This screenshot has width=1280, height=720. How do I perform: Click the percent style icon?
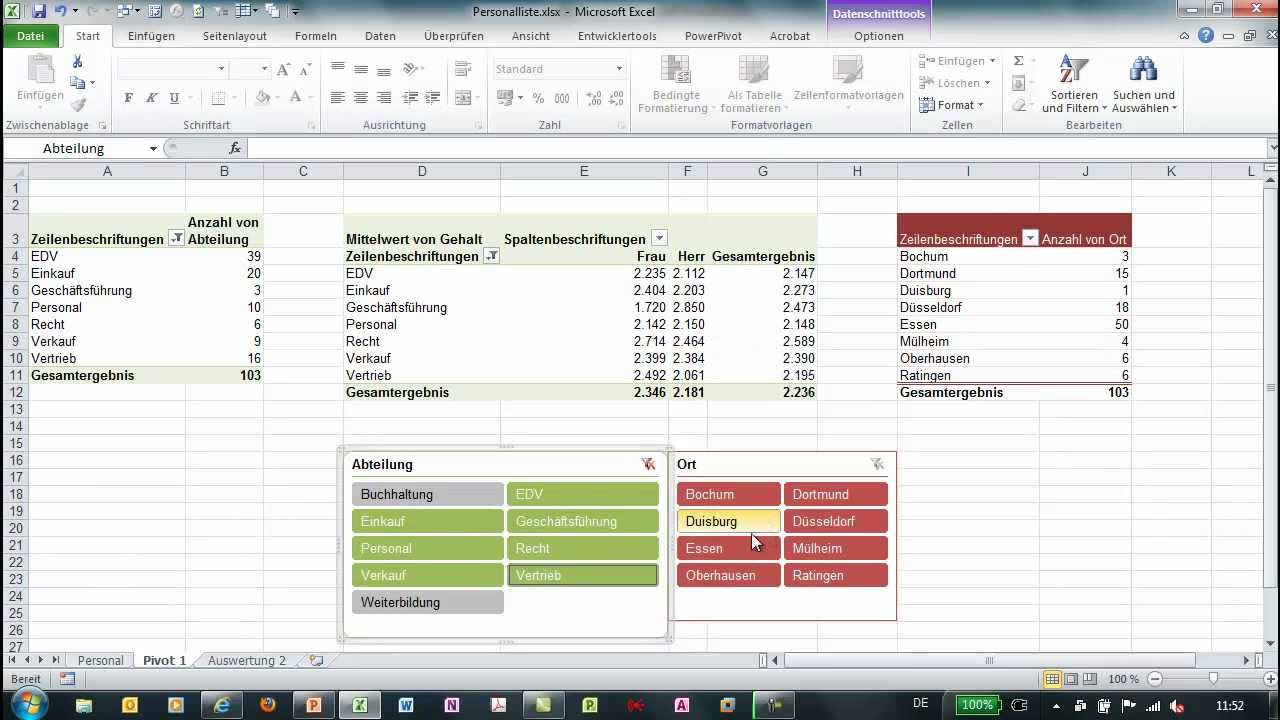[x=538, y=98]
